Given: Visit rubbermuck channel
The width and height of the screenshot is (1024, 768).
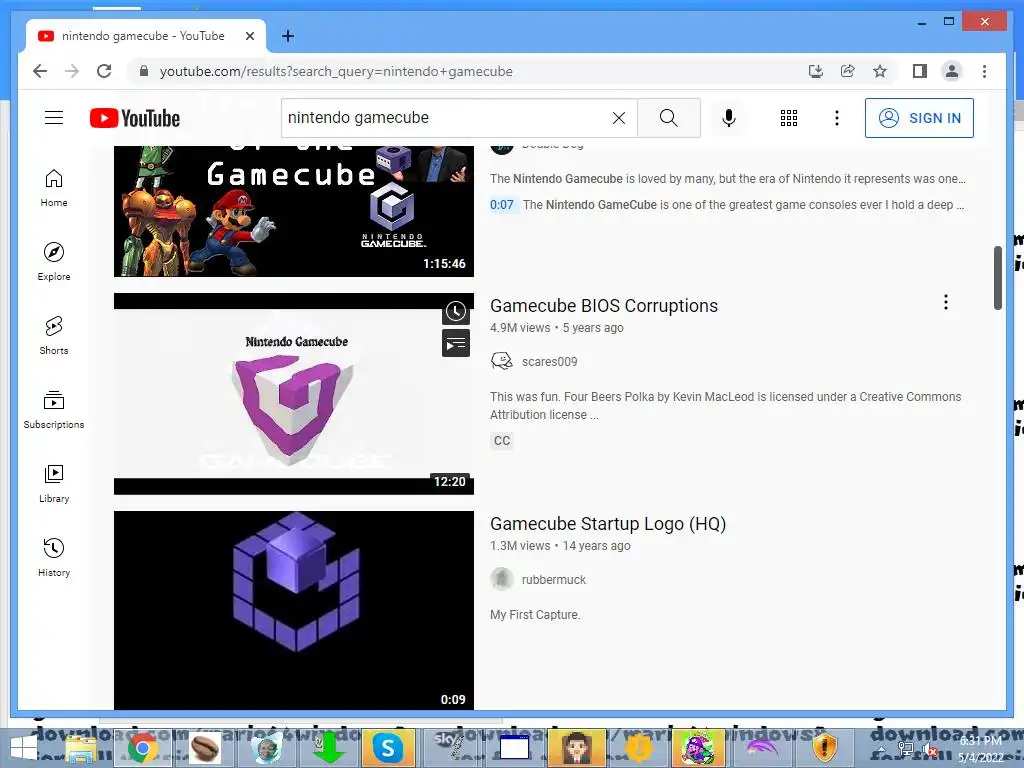Looking at the screenshot, I should pos(554,580).
